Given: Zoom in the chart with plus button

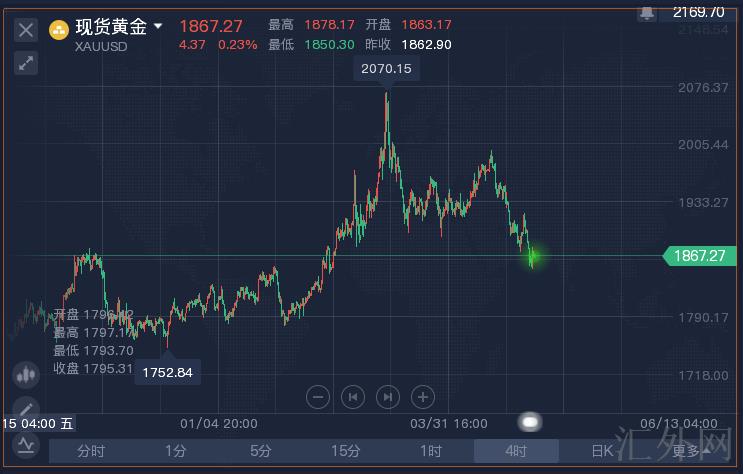Looking at the screenshot, I should 423,397.
